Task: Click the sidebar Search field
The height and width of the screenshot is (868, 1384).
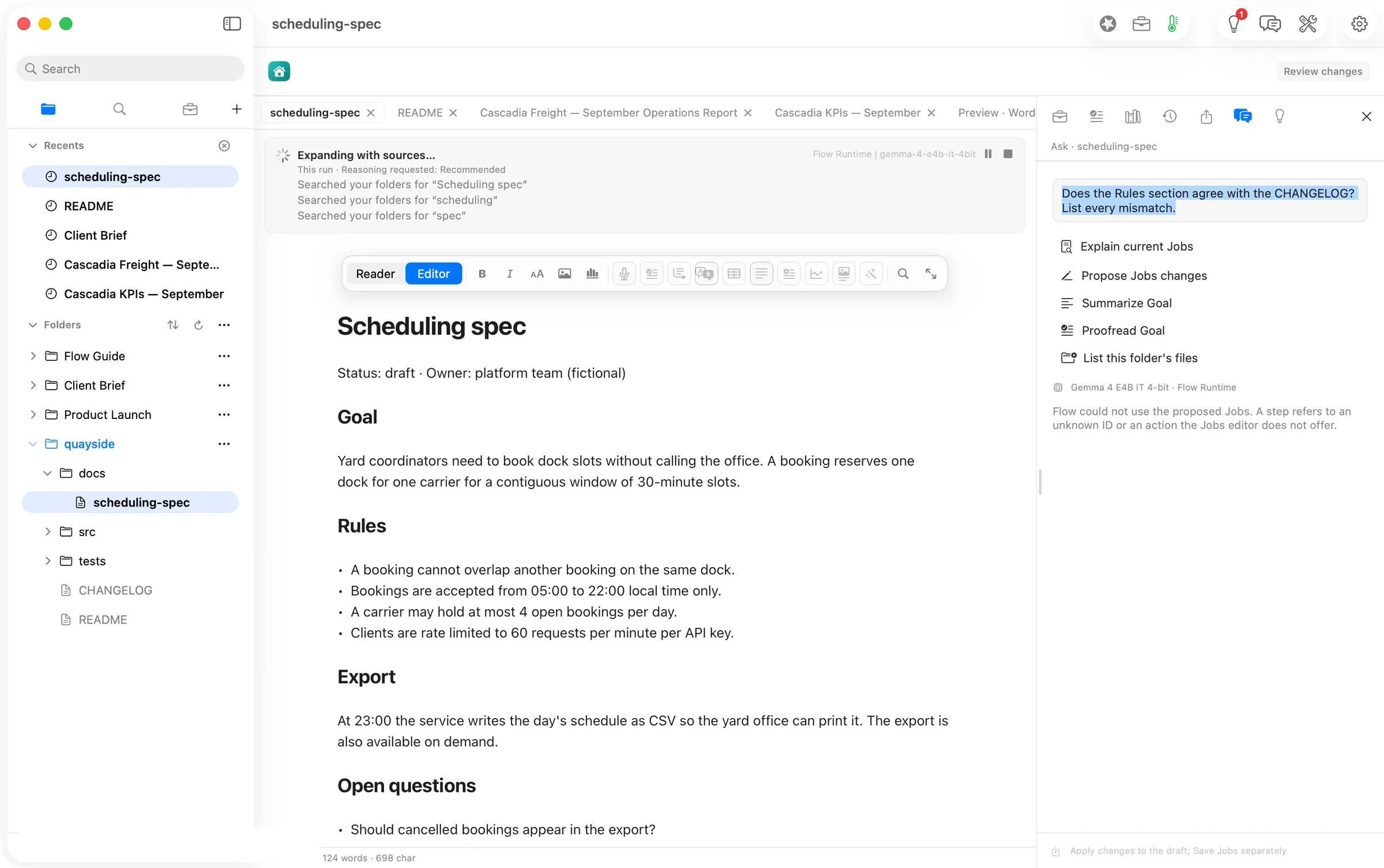Action: point(130,69)
